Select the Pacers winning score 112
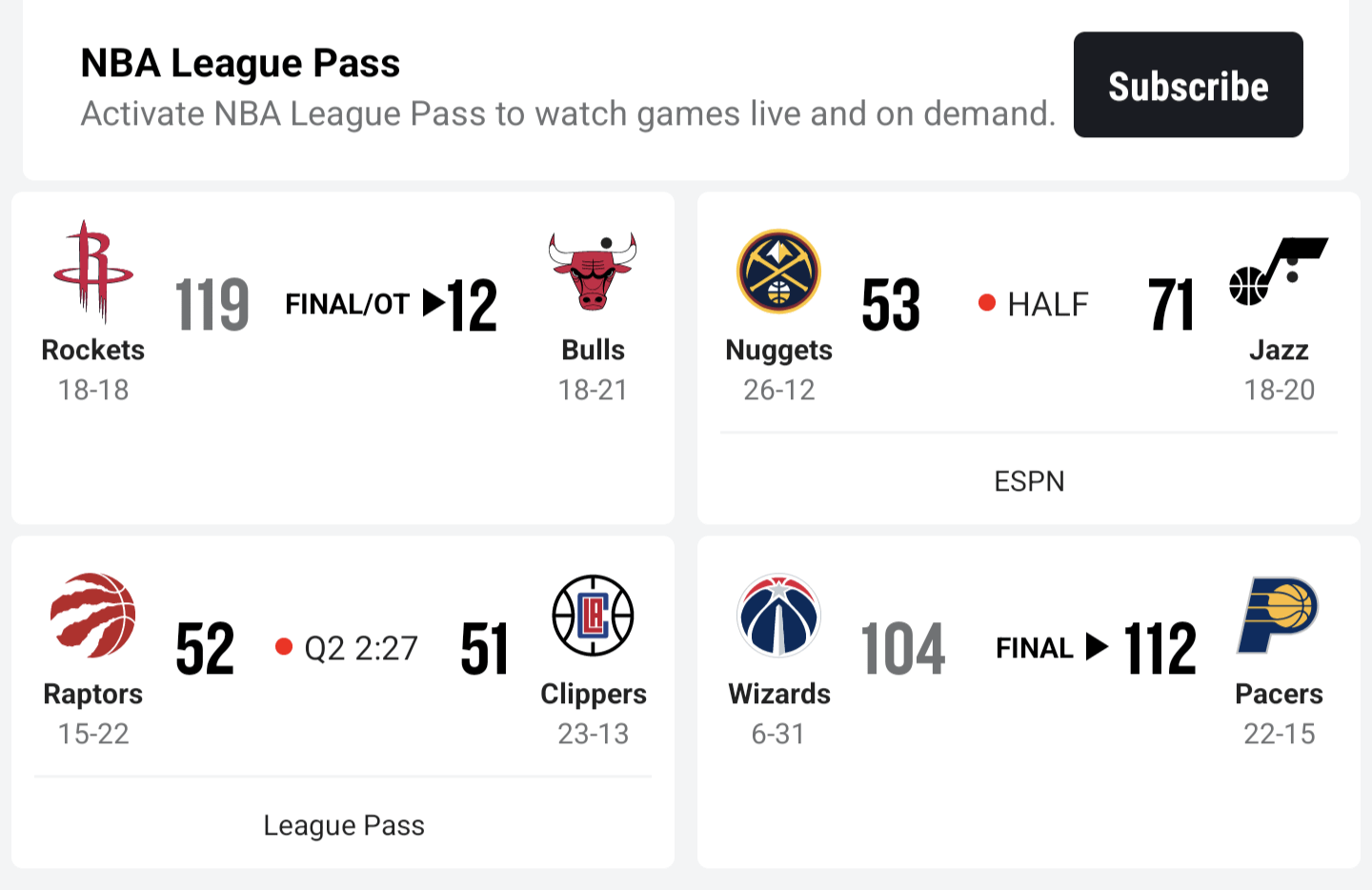1372x890 pixels. (1160, 649)
